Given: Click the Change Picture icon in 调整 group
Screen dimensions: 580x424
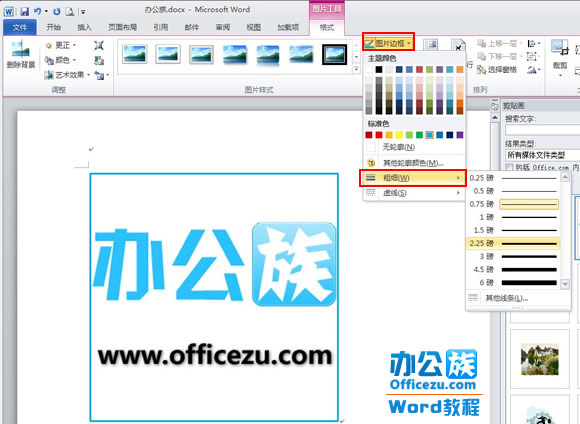Looking at the screenshot, I should pos(99,60).
